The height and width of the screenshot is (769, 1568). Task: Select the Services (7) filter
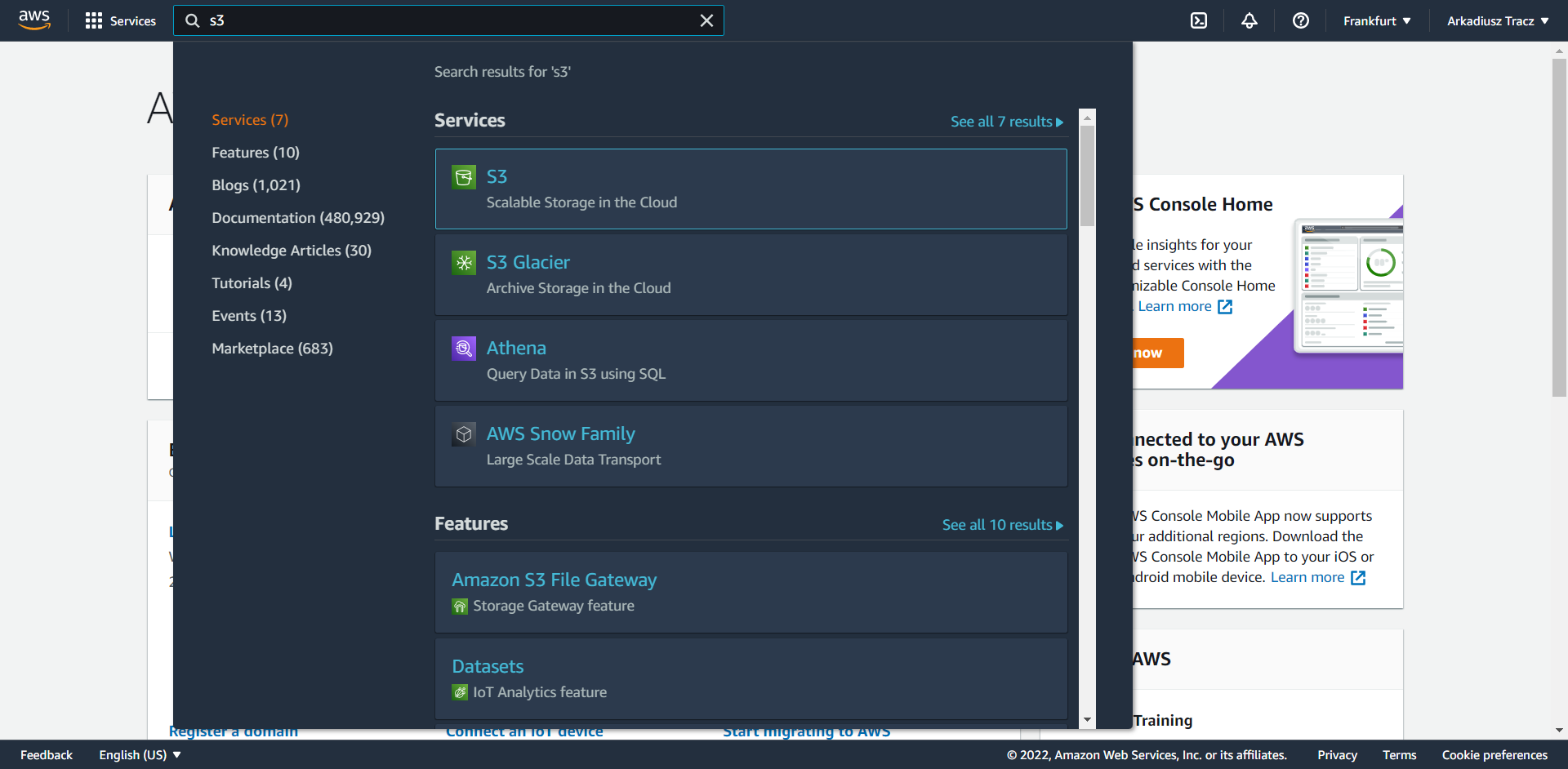click(x=250, y=120)
